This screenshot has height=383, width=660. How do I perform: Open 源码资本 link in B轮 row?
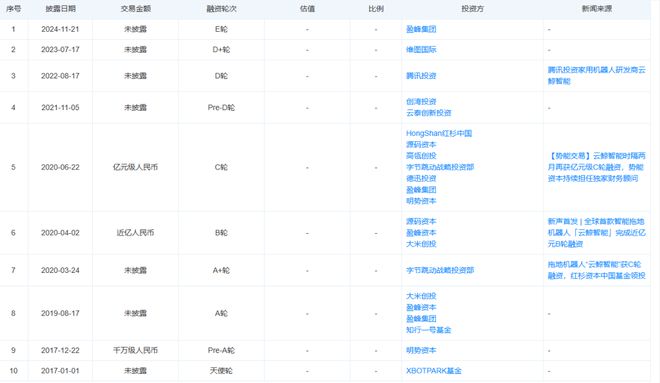pyautogui.click(x=421, y=221)
